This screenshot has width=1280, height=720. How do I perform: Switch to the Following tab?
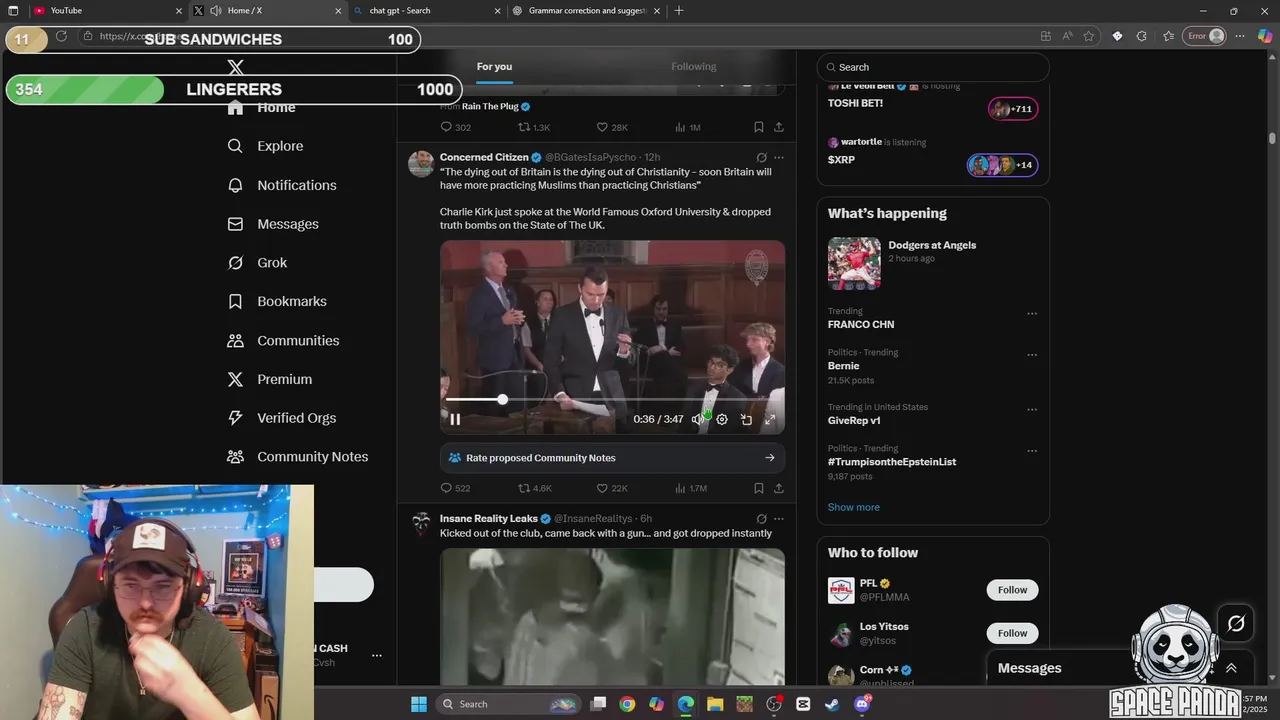694,67
